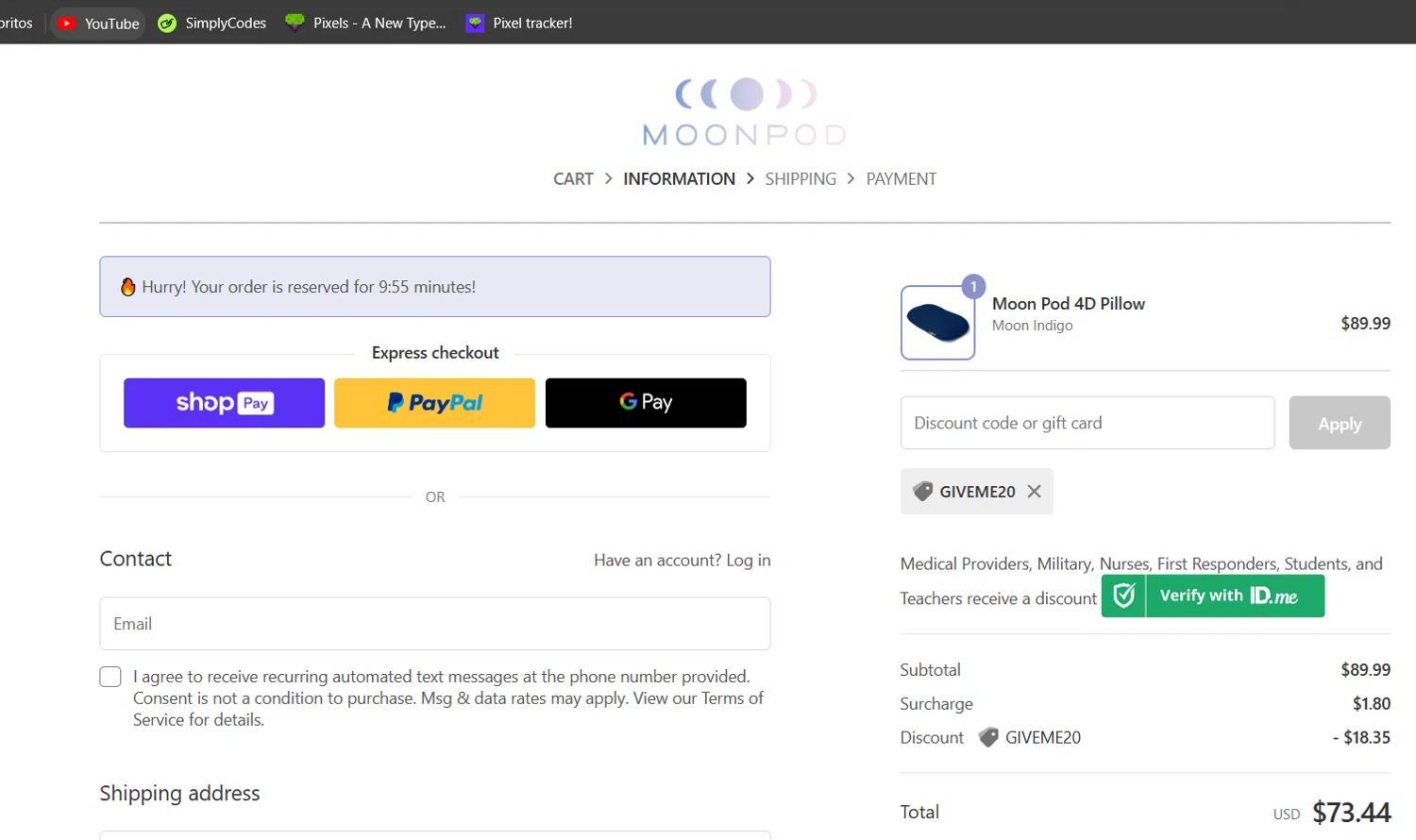Screen dimensions: 1416x840
Task: Click the GIVEME20 tag icon in the chip
Action: tap(922, 491)
